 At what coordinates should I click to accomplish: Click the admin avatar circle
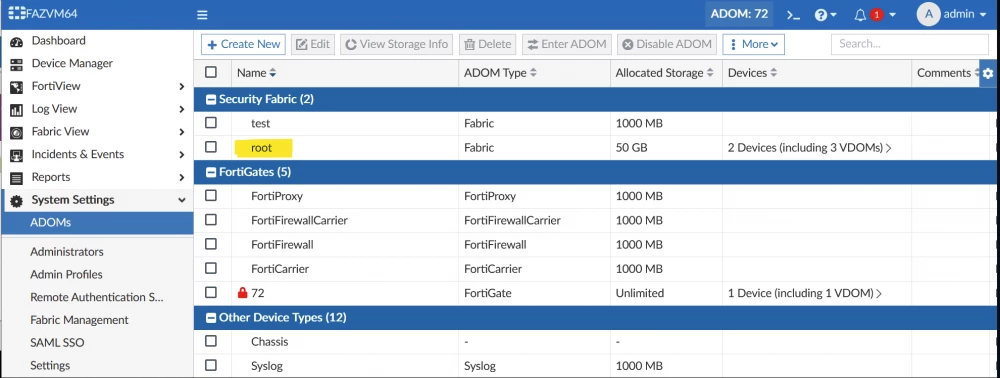[x=928, y=14]
